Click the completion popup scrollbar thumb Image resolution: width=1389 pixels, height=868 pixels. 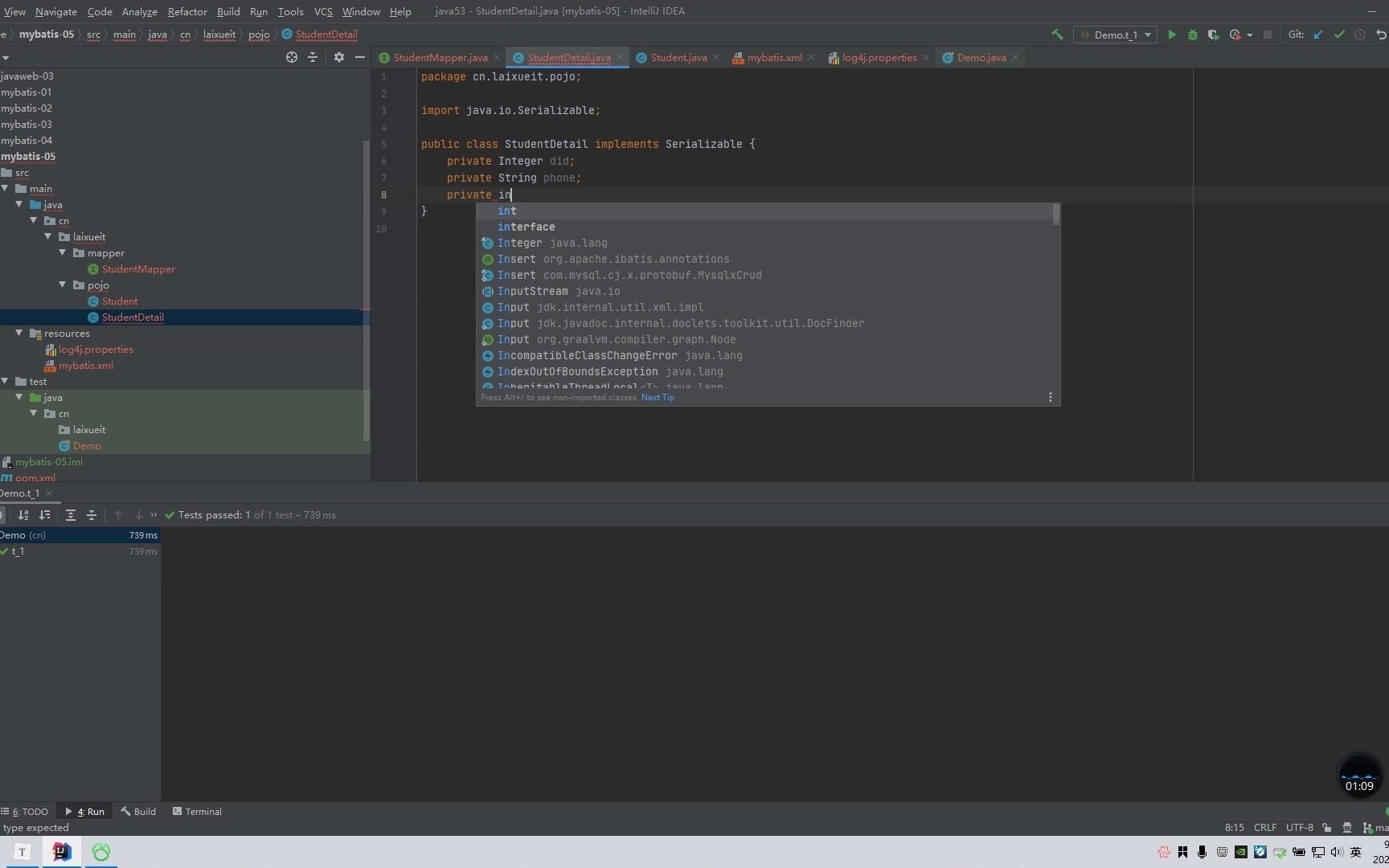coord(1056,215)
